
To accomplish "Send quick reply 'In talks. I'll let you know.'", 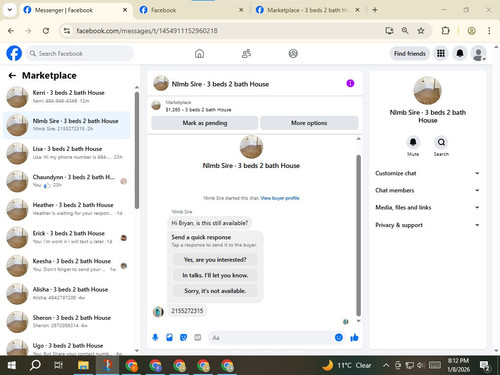I will click(x=215, y=275).
